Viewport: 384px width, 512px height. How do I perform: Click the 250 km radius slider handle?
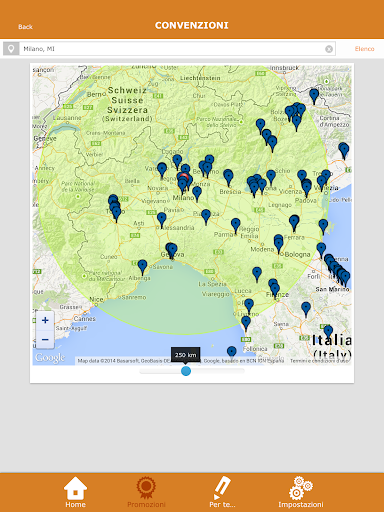click(186, 371)
